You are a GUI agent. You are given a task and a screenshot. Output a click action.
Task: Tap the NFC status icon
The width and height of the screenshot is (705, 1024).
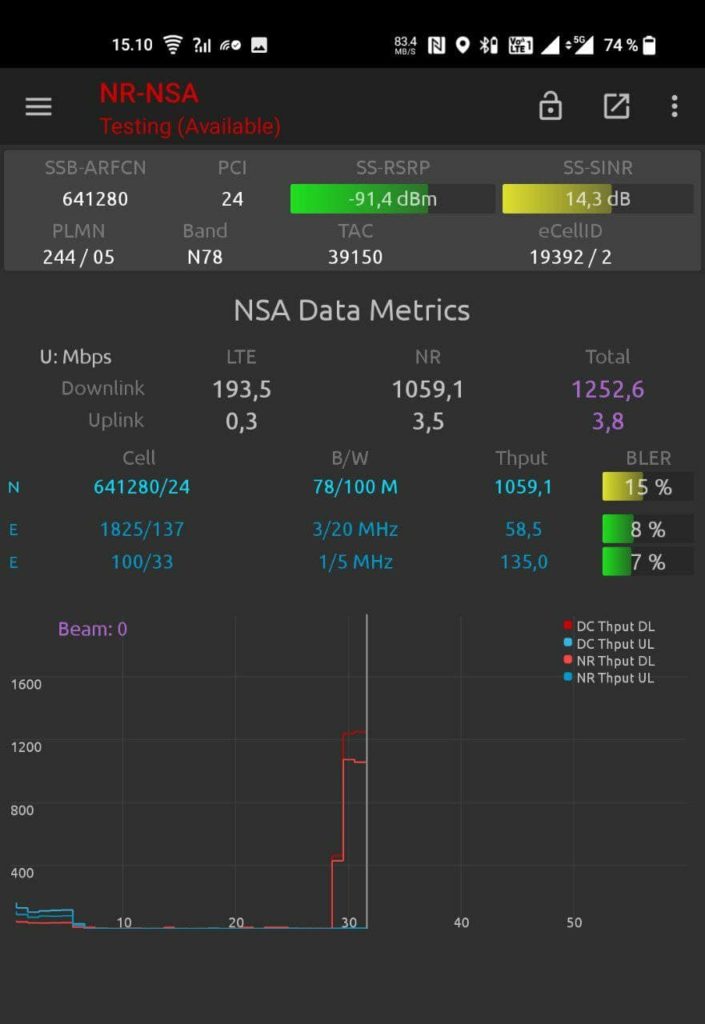[x=436, y=44]
